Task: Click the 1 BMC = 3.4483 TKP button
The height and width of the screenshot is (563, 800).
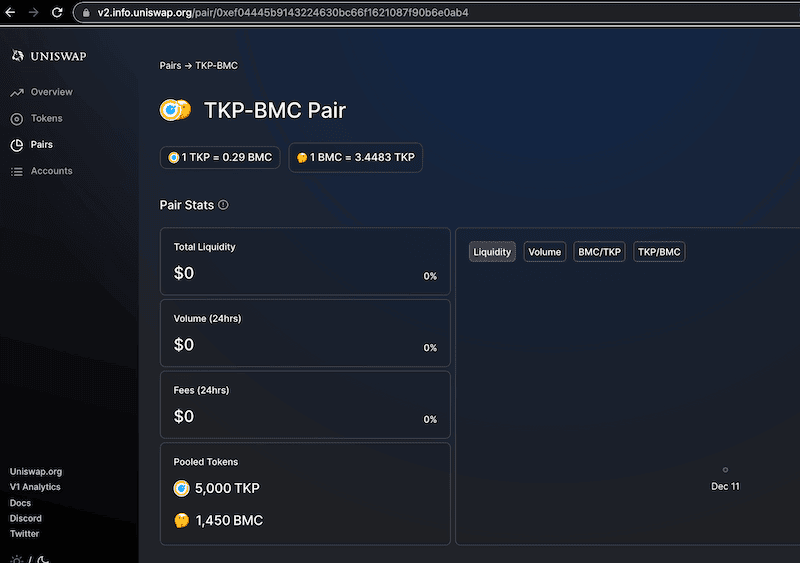Action: (356, 157)
